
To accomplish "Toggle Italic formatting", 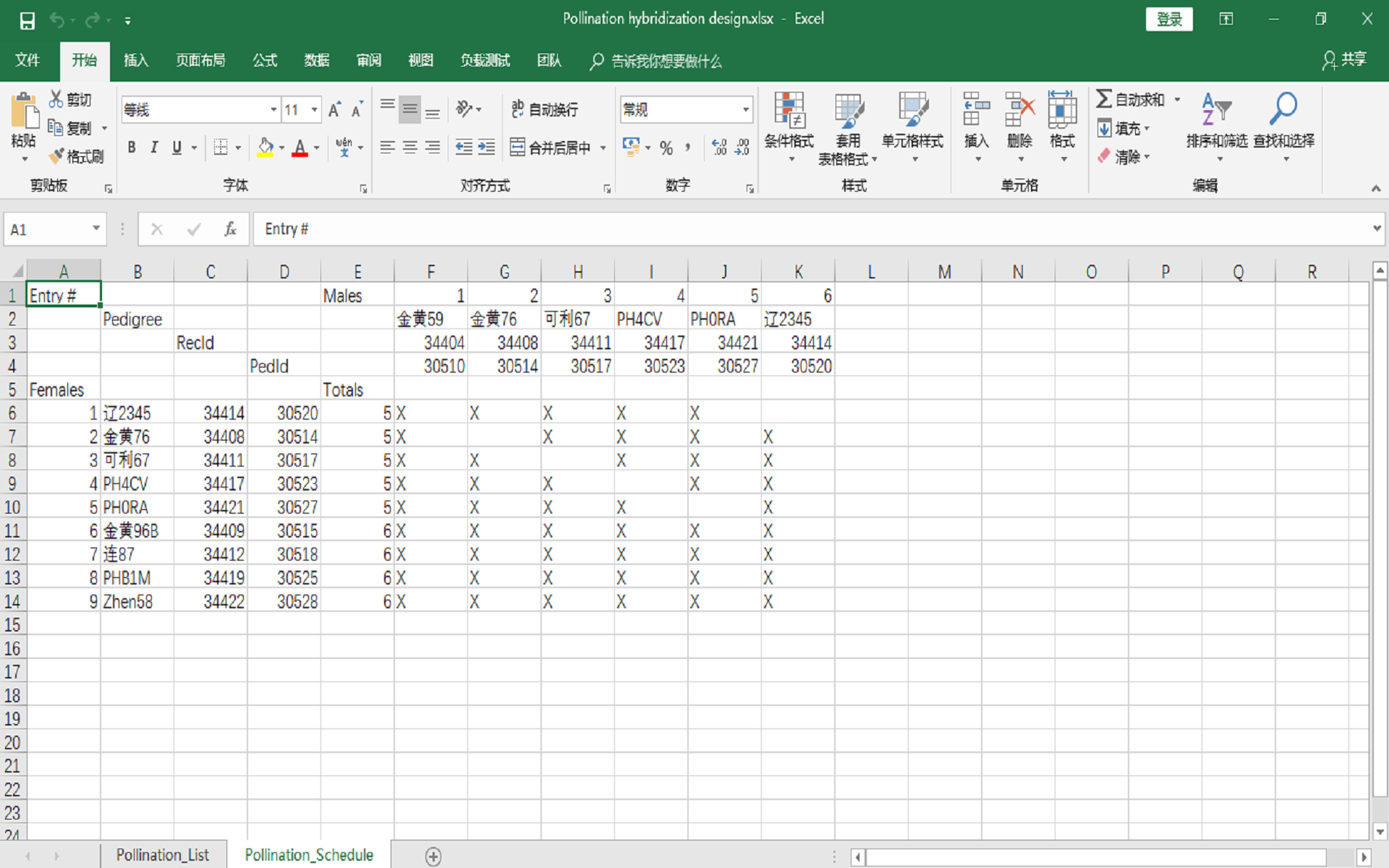I will pyautogui.click(x=154, y=148).
